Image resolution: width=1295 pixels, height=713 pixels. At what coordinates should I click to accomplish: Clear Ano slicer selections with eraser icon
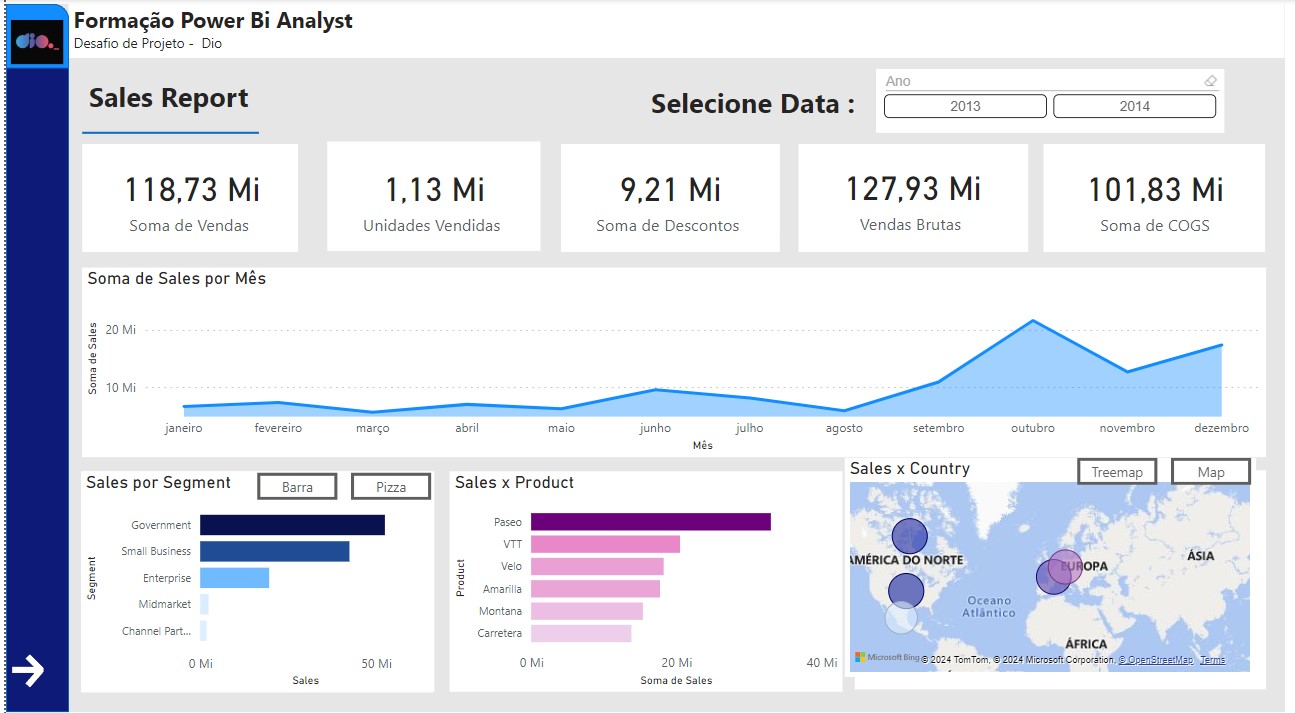tap(1210, 81)
